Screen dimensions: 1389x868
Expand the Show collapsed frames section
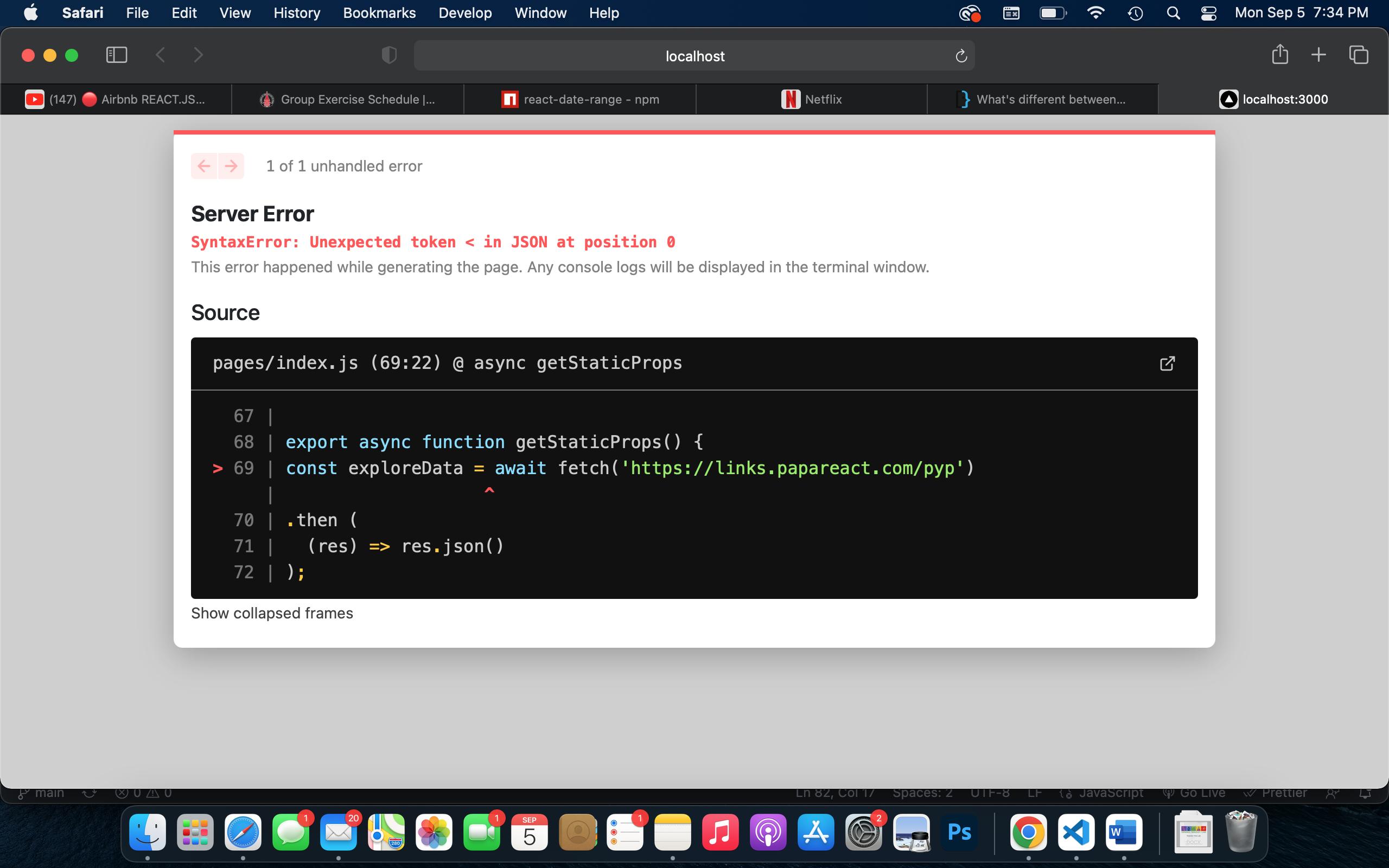tap(271, 612)
